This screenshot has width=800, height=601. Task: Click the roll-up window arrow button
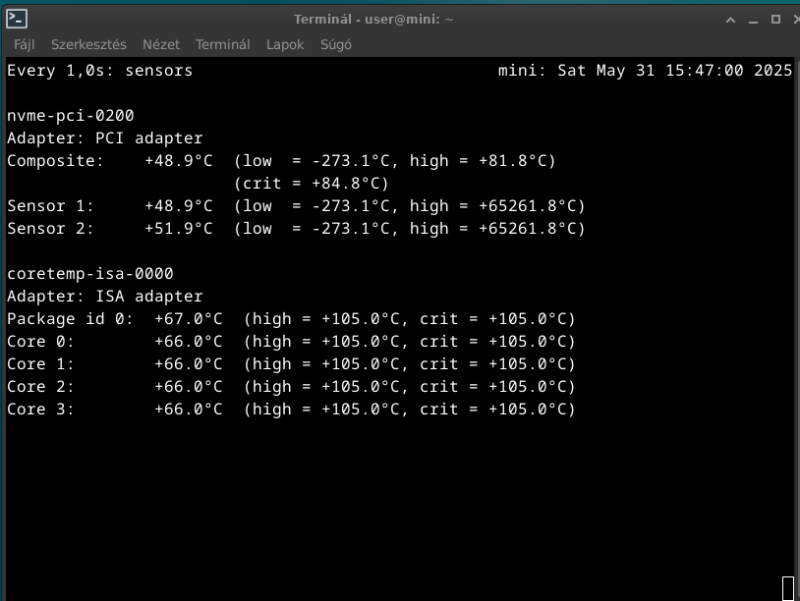tap(731, 20)
